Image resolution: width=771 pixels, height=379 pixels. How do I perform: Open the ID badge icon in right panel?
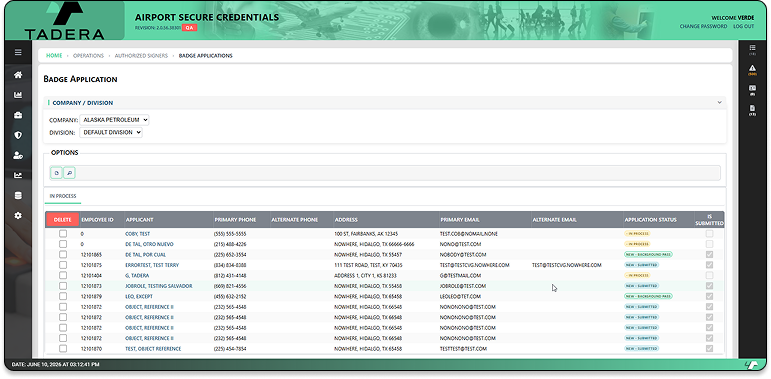(x=752, y=89)
